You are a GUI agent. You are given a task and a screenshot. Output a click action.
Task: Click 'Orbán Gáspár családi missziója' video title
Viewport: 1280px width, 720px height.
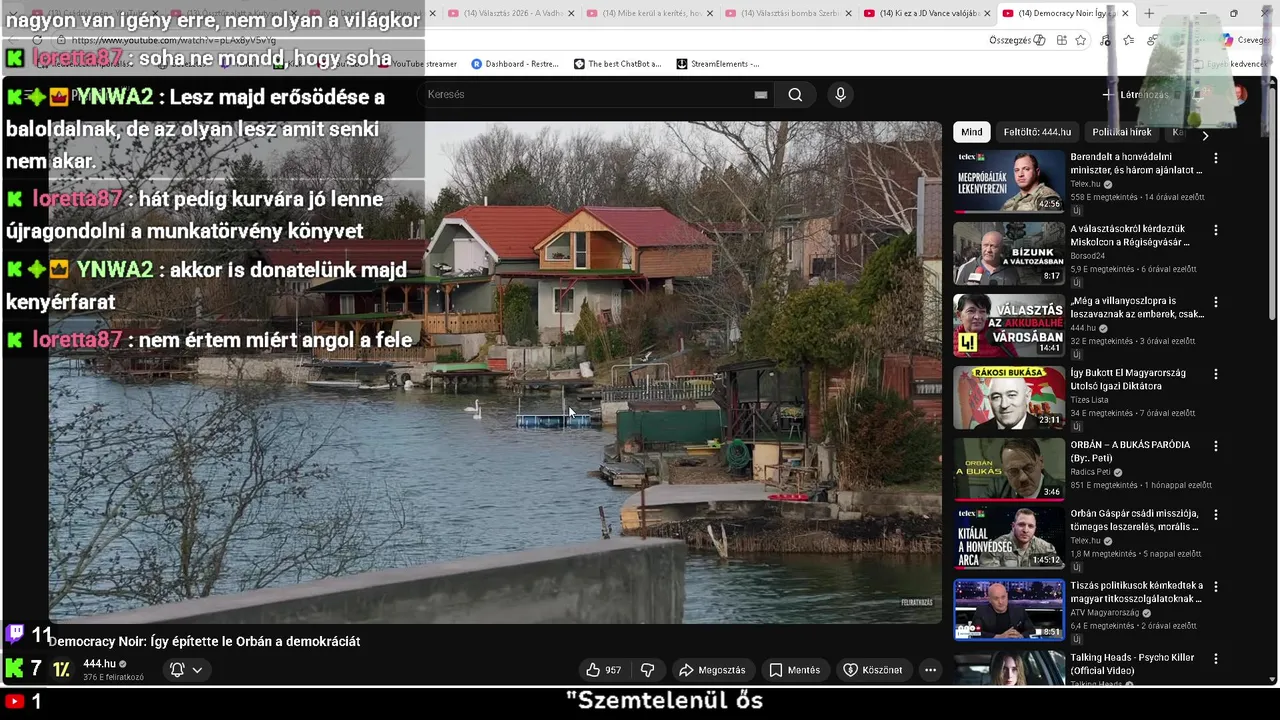tap(1136, 520)
